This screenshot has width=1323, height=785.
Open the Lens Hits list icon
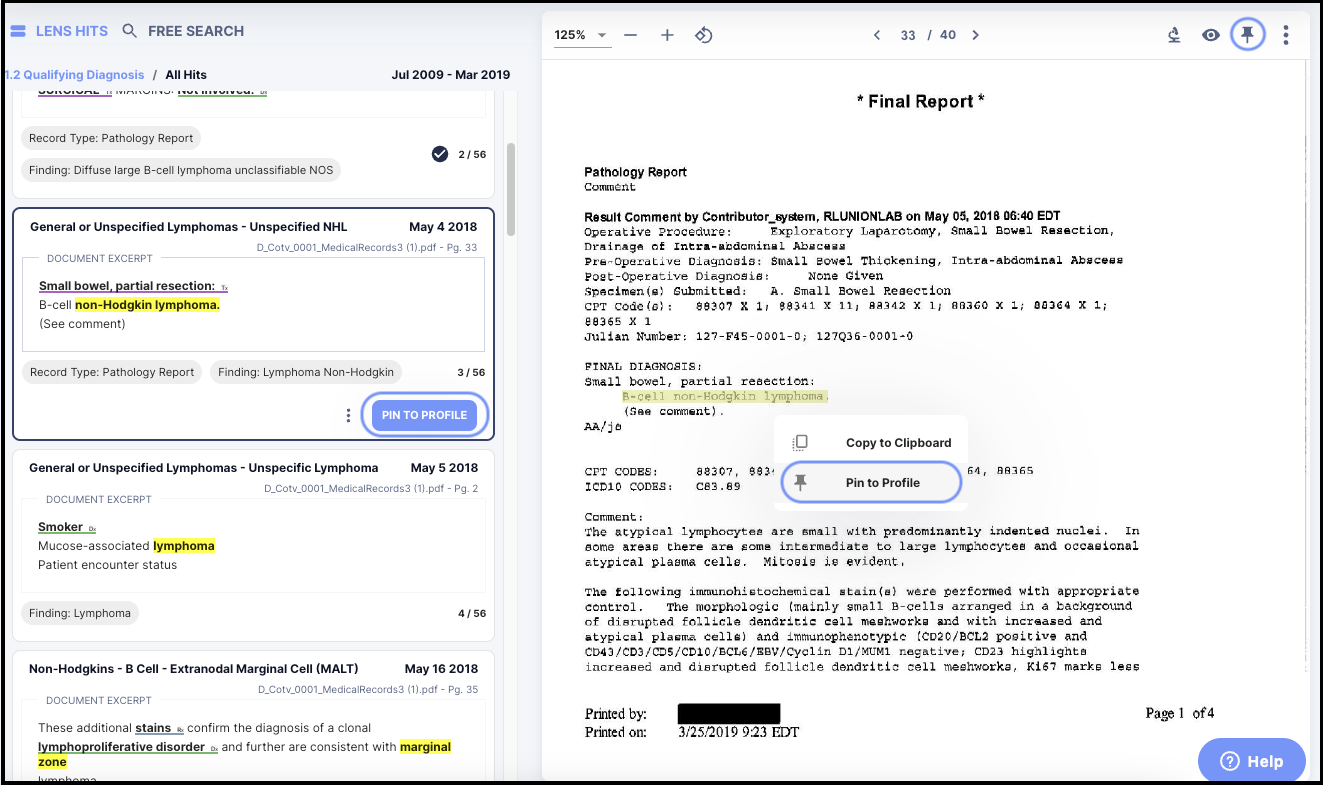click(x=17, y=30)
